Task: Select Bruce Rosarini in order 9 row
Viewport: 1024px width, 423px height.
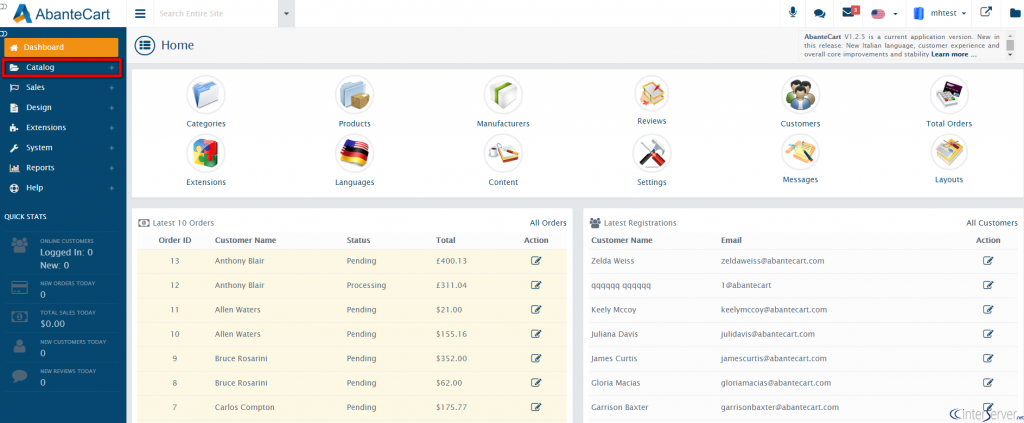Action: (x=241, y=358)
